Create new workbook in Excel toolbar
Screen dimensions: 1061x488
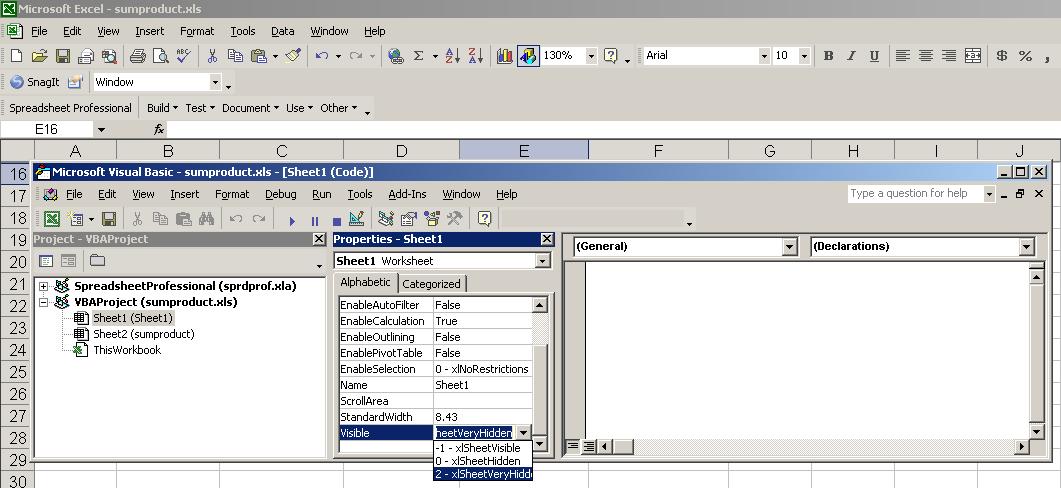[x=16, y=56]
